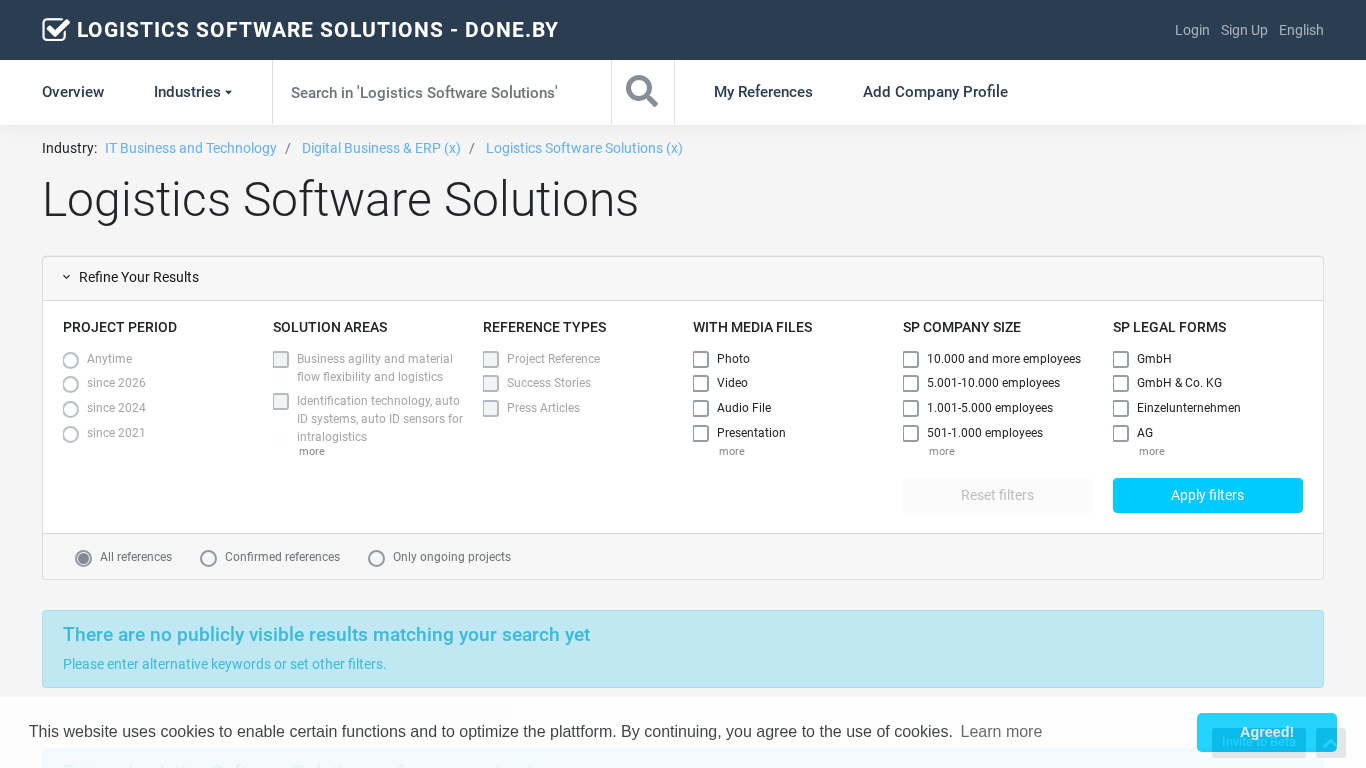Check the Photo media files checkbox
Image resolution: width=1366 pixels, height=768 pixels.
(x=701, y=359)
